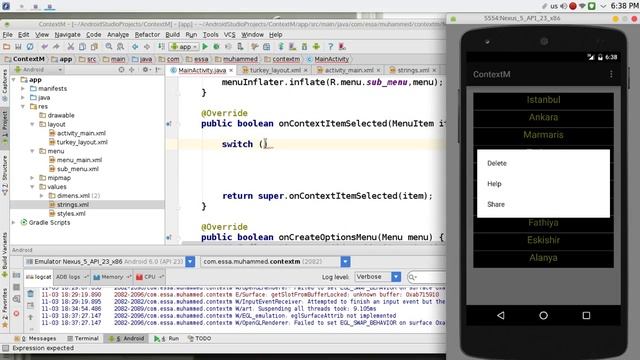Click the Synchronize toolbar icon

(30, 47)
